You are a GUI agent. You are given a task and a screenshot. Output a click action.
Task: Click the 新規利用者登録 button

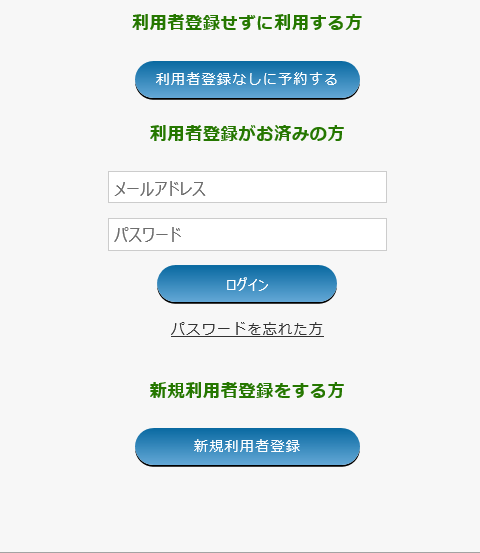[247, 446]
